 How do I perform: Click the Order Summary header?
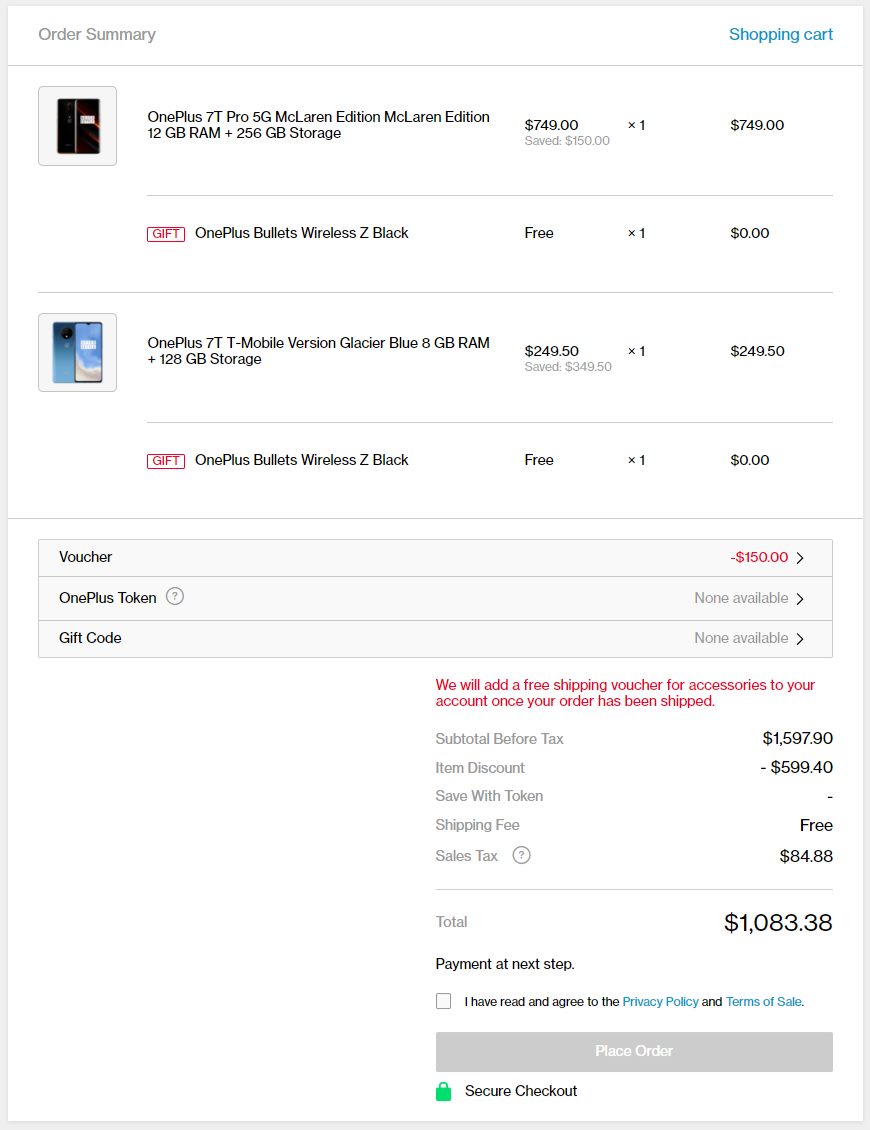(x=97, y=34)
